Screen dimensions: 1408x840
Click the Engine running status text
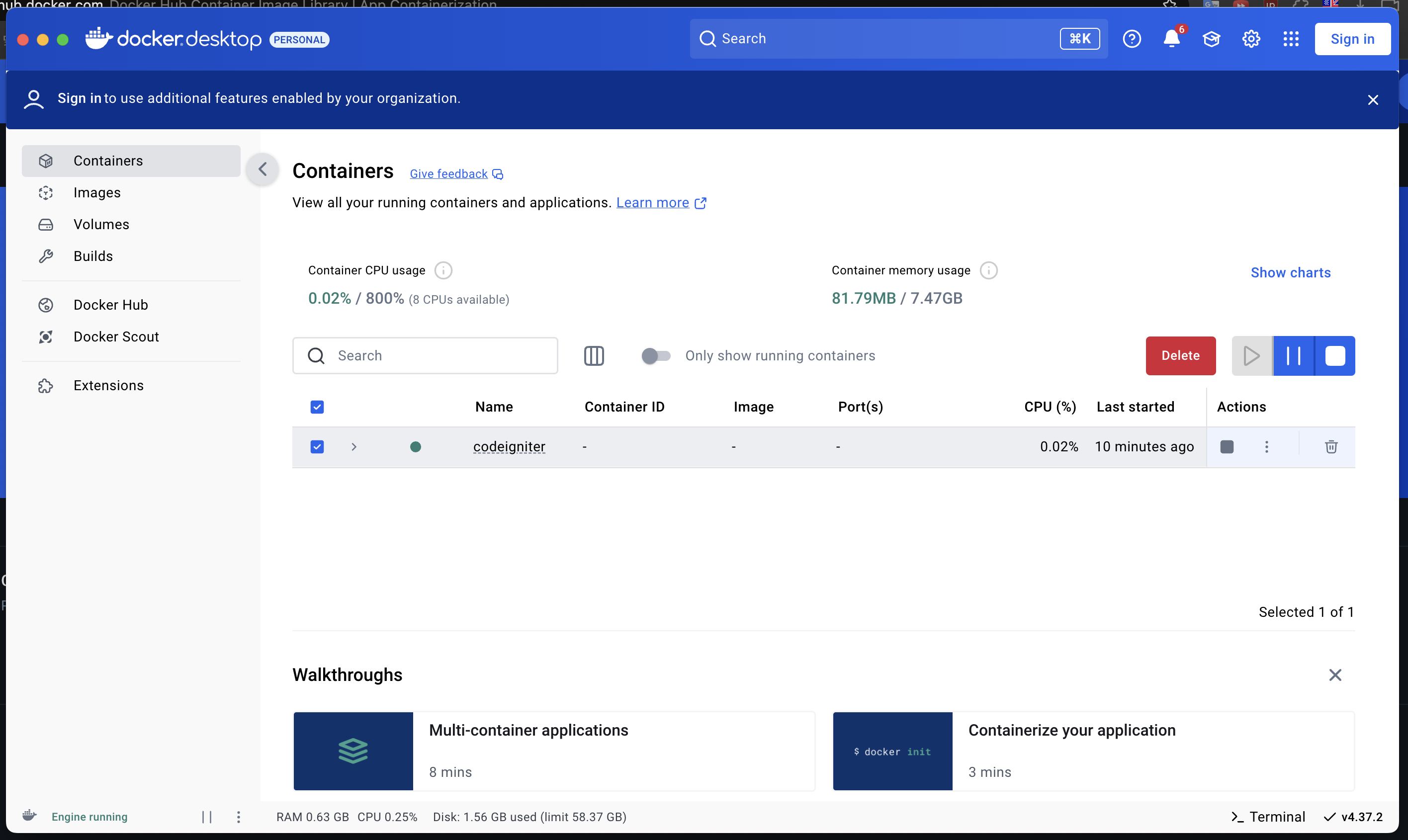pos(89,817)
